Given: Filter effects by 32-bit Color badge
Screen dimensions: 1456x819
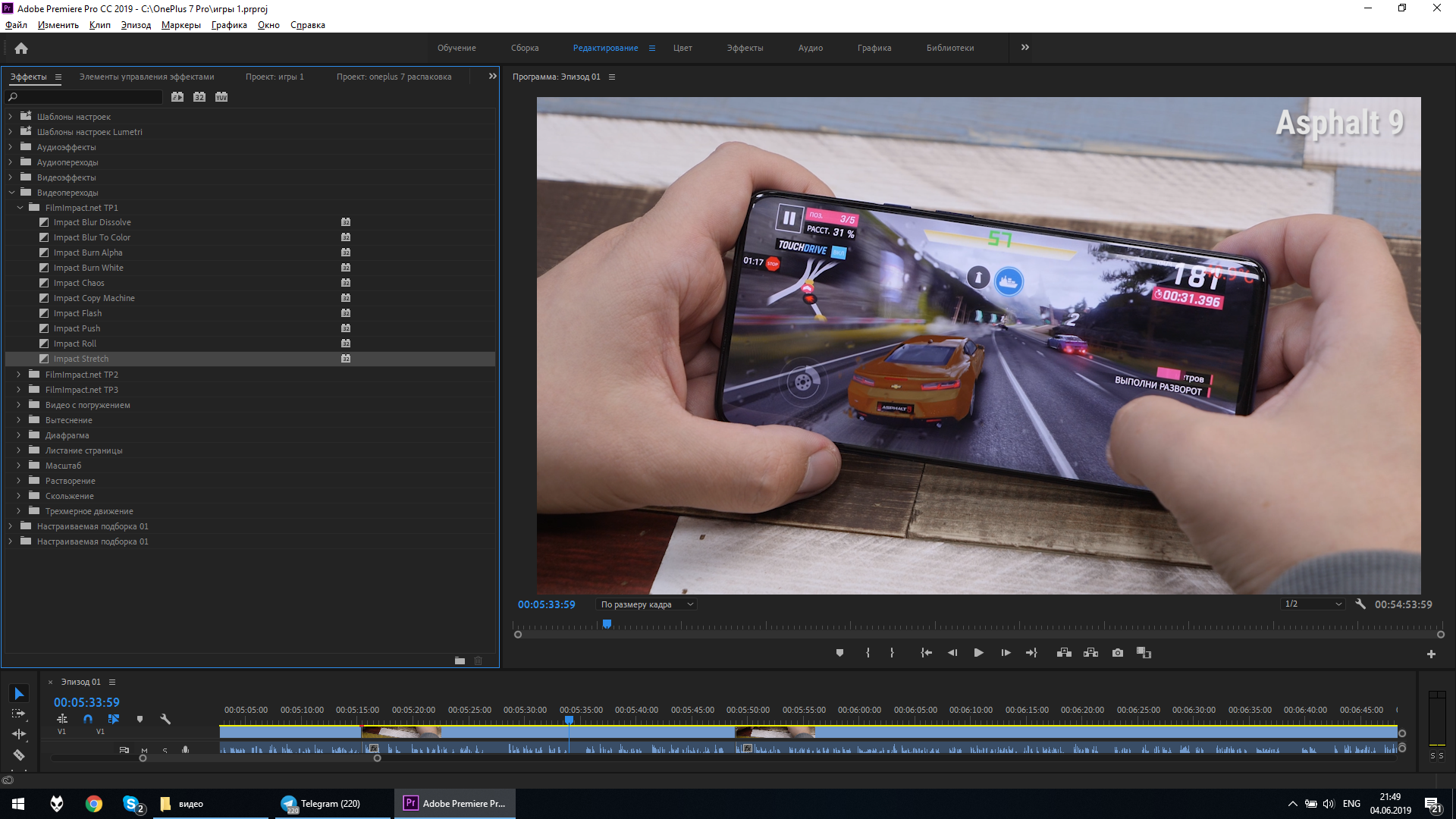Looking at the screenshot, I should pyautogui.click(x=199, y=97).
